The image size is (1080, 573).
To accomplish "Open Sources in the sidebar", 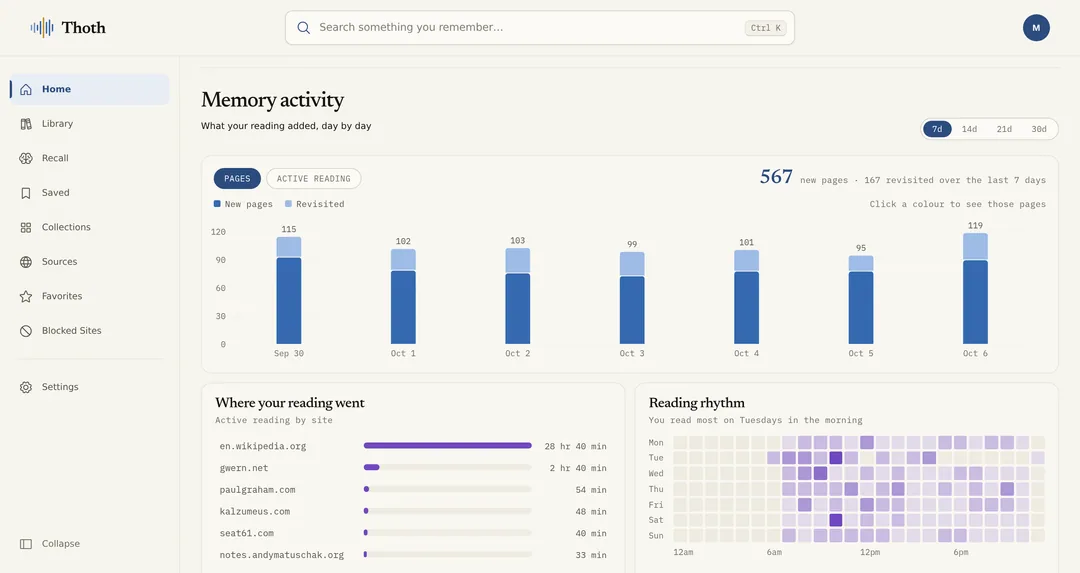I will pyautogui.click(x=90, y=262).
